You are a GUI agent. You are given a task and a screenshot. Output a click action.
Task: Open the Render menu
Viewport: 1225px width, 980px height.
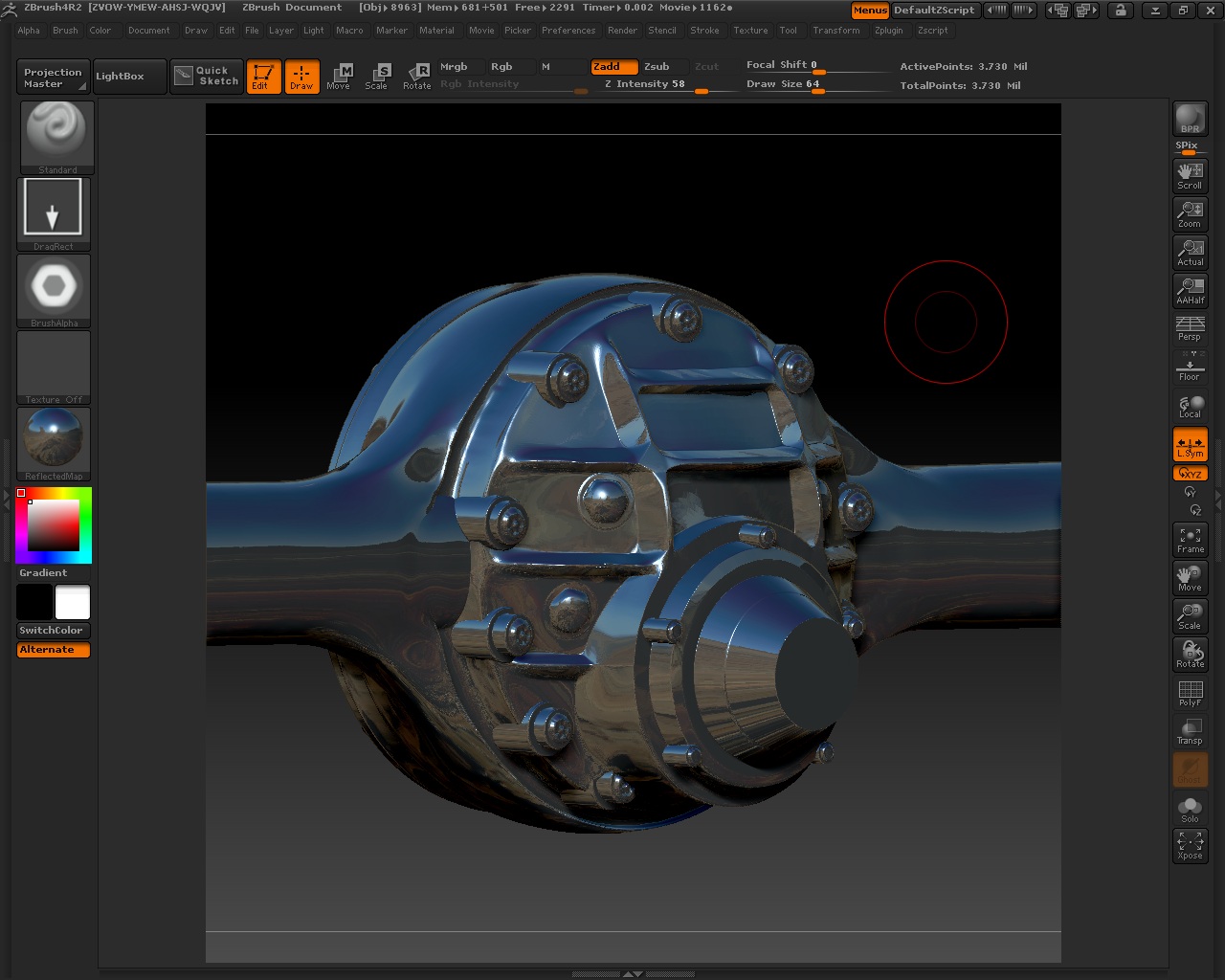coord(622,30)
